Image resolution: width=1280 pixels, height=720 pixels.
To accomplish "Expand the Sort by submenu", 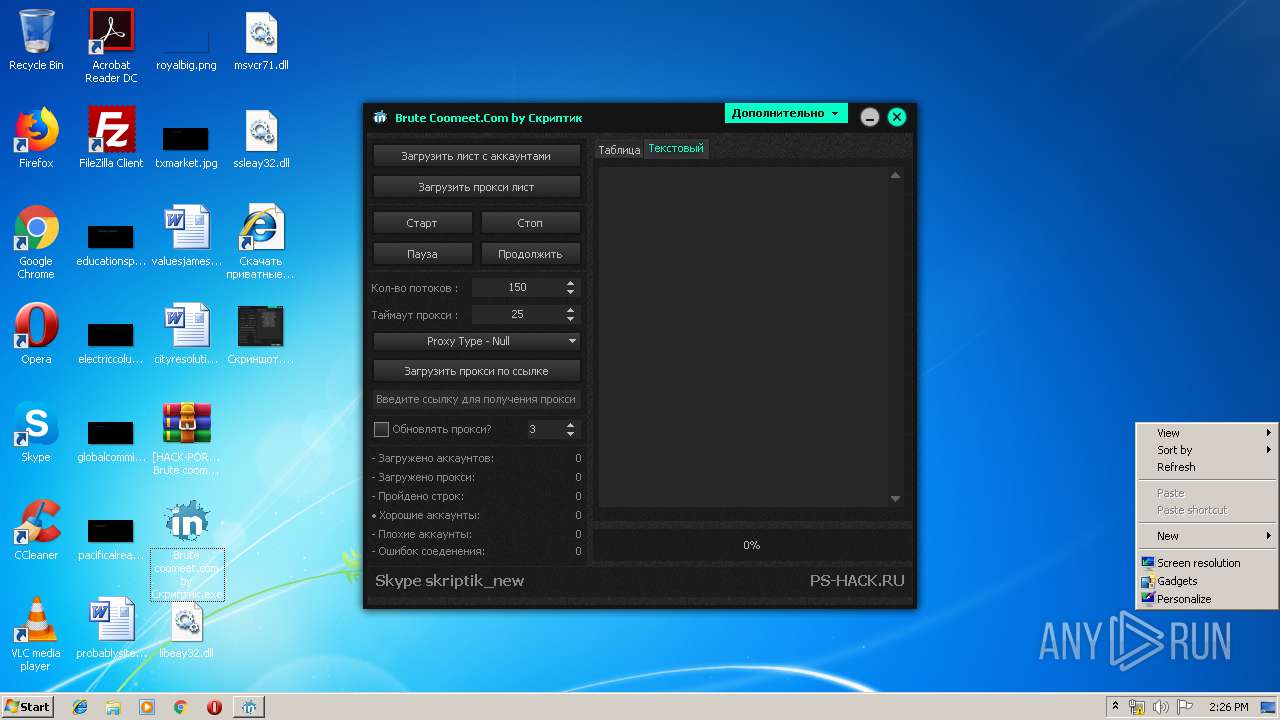I will 1207,450.
